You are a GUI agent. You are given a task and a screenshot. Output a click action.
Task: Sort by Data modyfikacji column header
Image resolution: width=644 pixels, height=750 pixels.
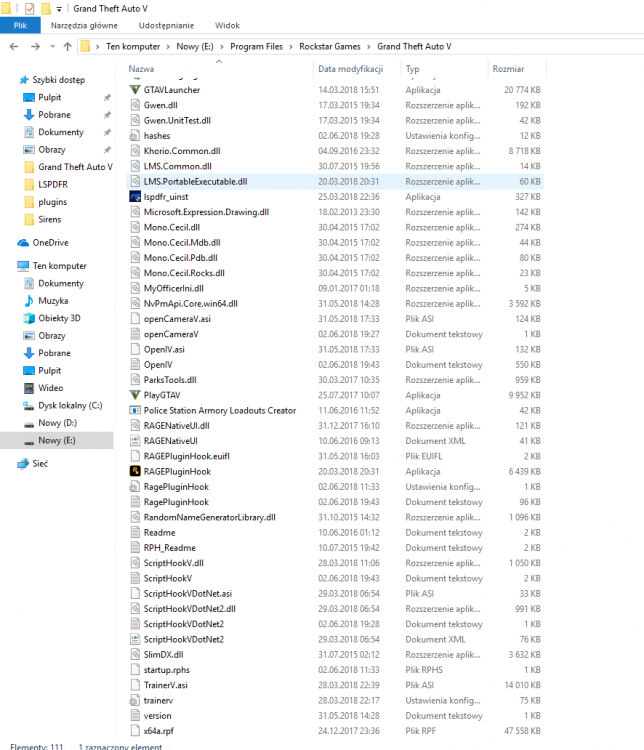(x=351, y=69)
